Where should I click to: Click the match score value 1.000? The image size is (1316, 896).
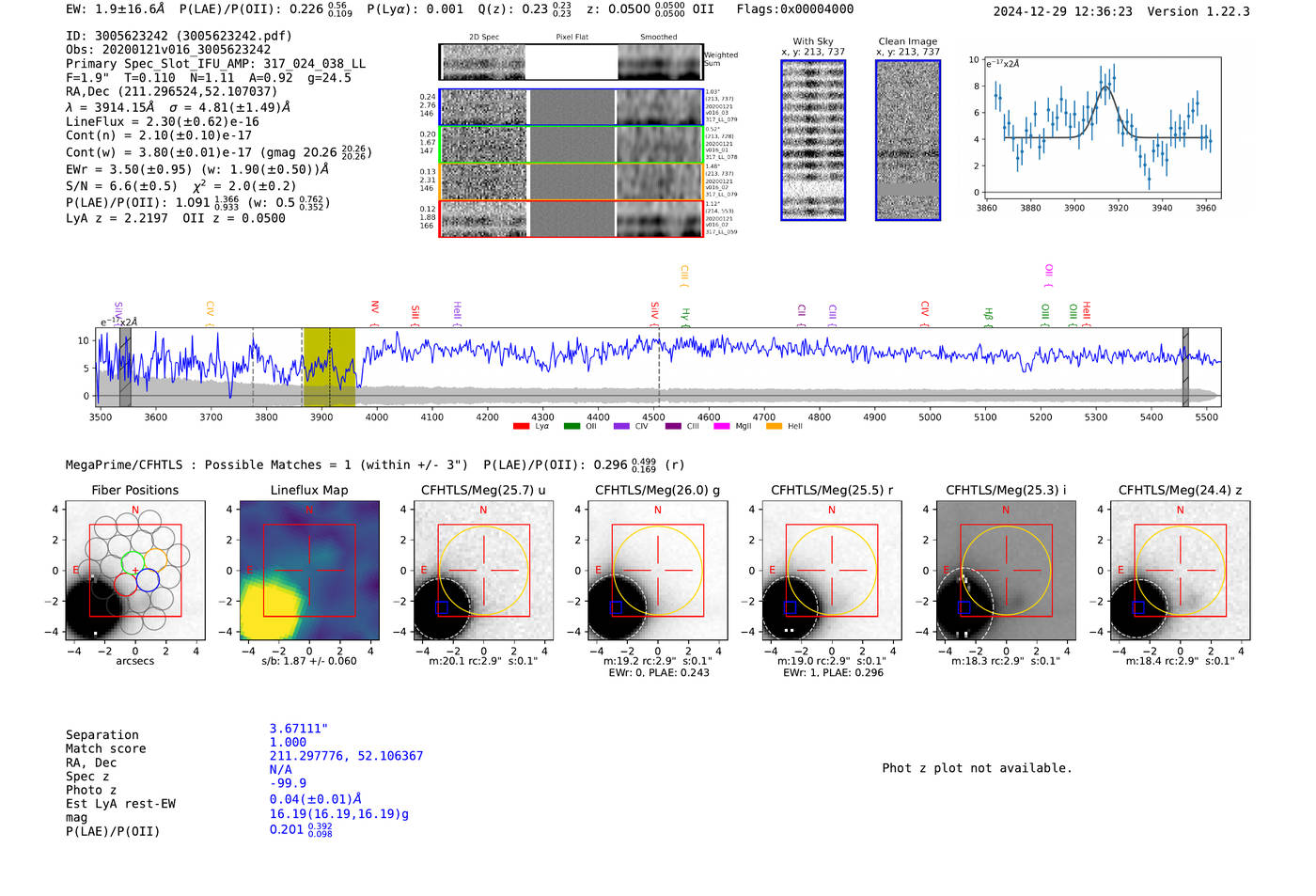(288, 742)
